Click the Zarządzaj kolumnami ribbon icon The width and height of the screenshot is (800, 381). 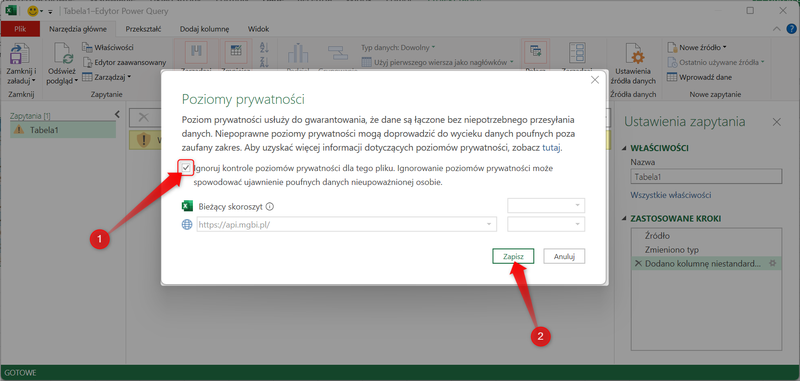coord(196,53)
